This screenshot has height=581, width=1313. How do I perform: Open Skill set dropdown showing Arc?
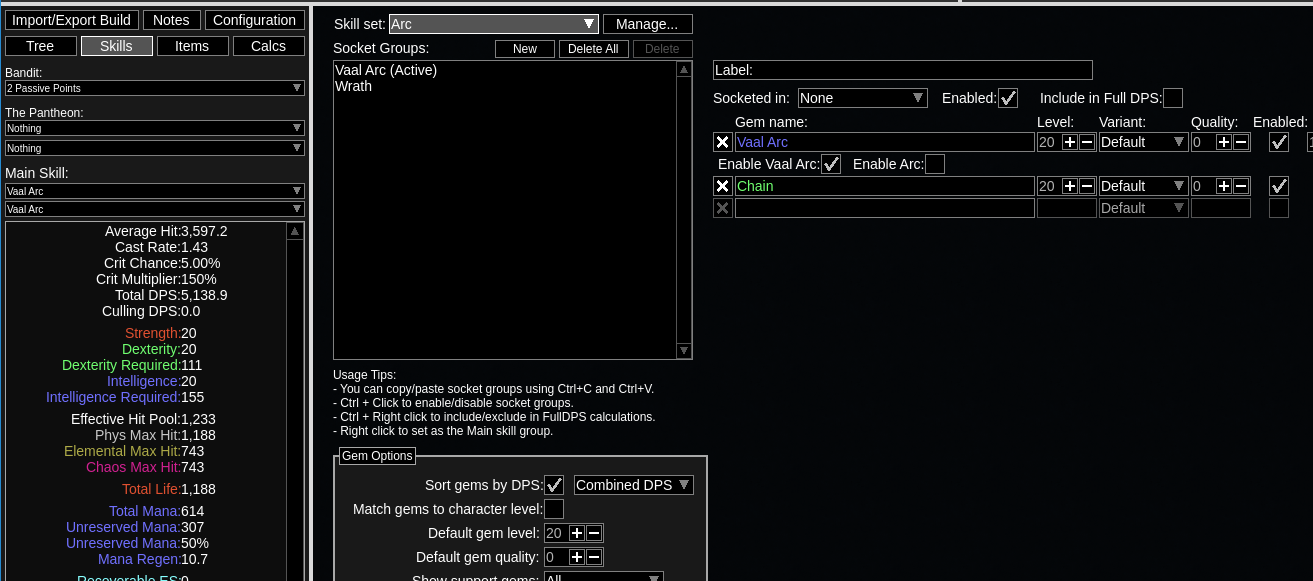point(494,24)
